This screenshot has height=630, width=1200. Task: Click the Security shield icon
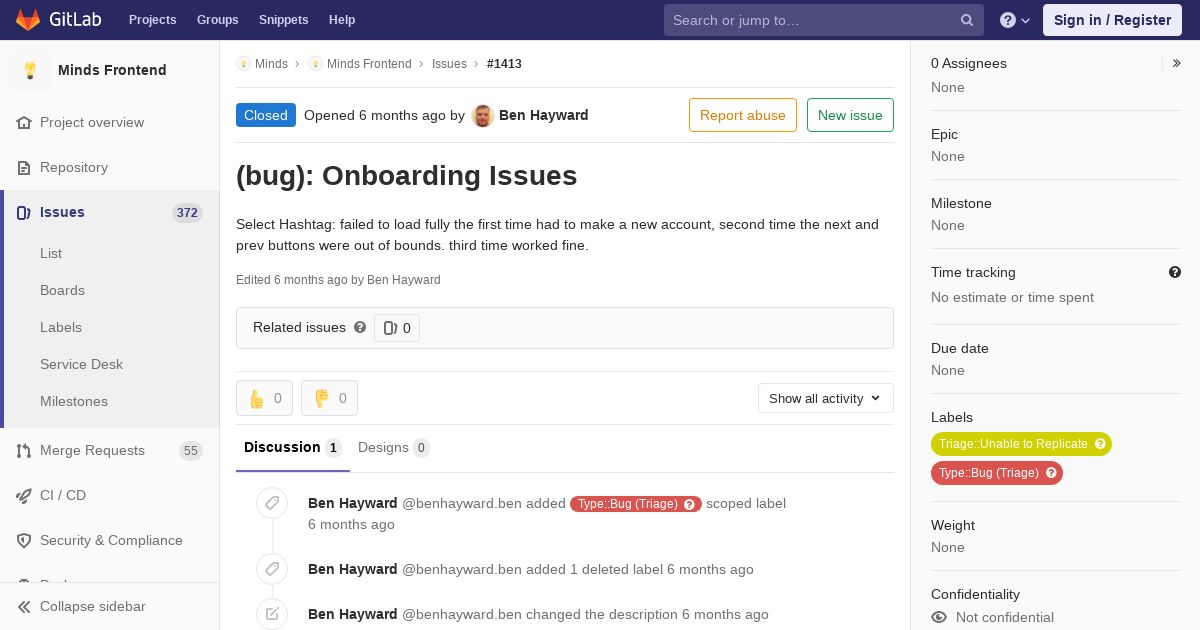tap(24, 540)
